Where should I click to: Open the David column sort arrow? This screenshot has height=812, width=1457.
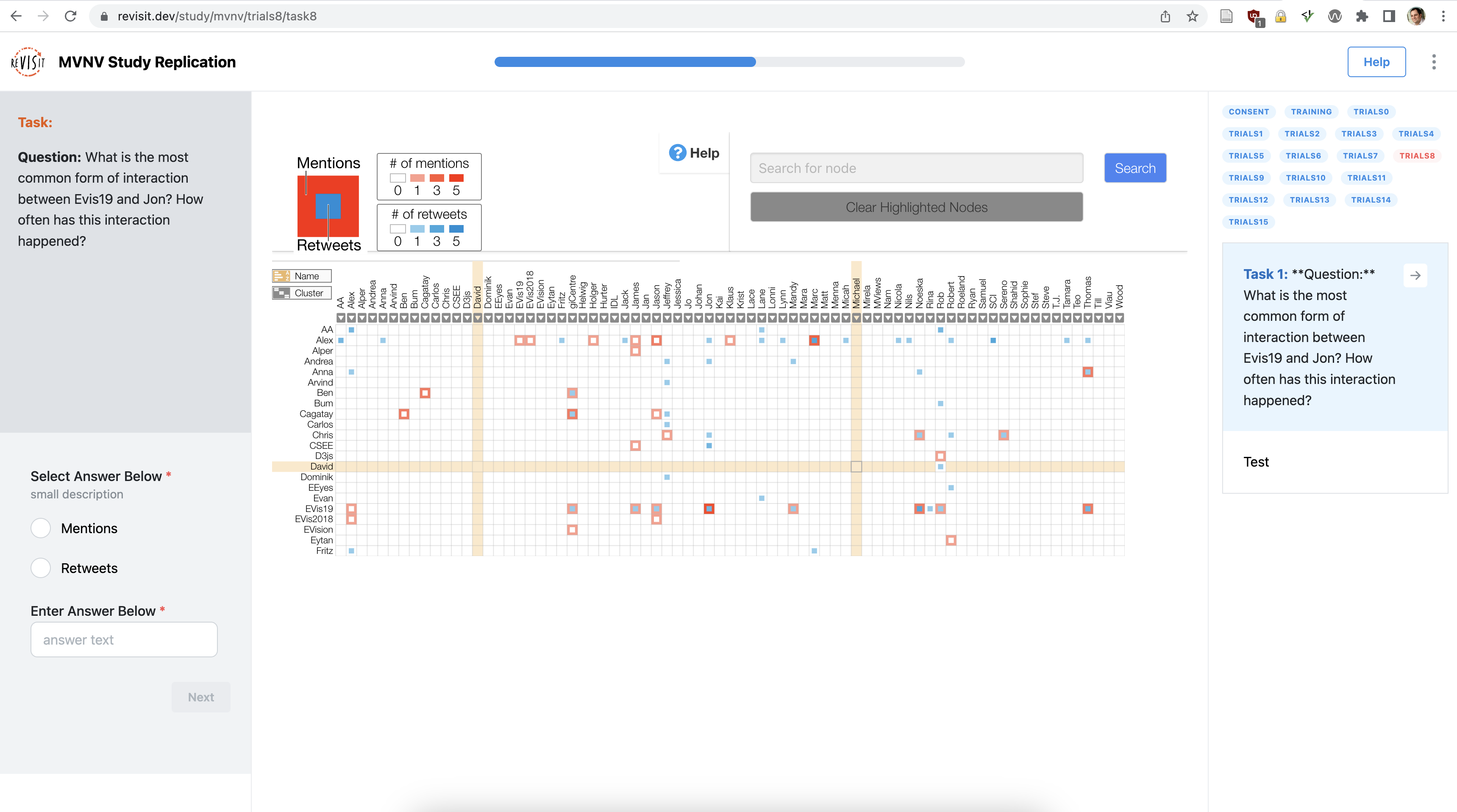(x=478, y=318)
